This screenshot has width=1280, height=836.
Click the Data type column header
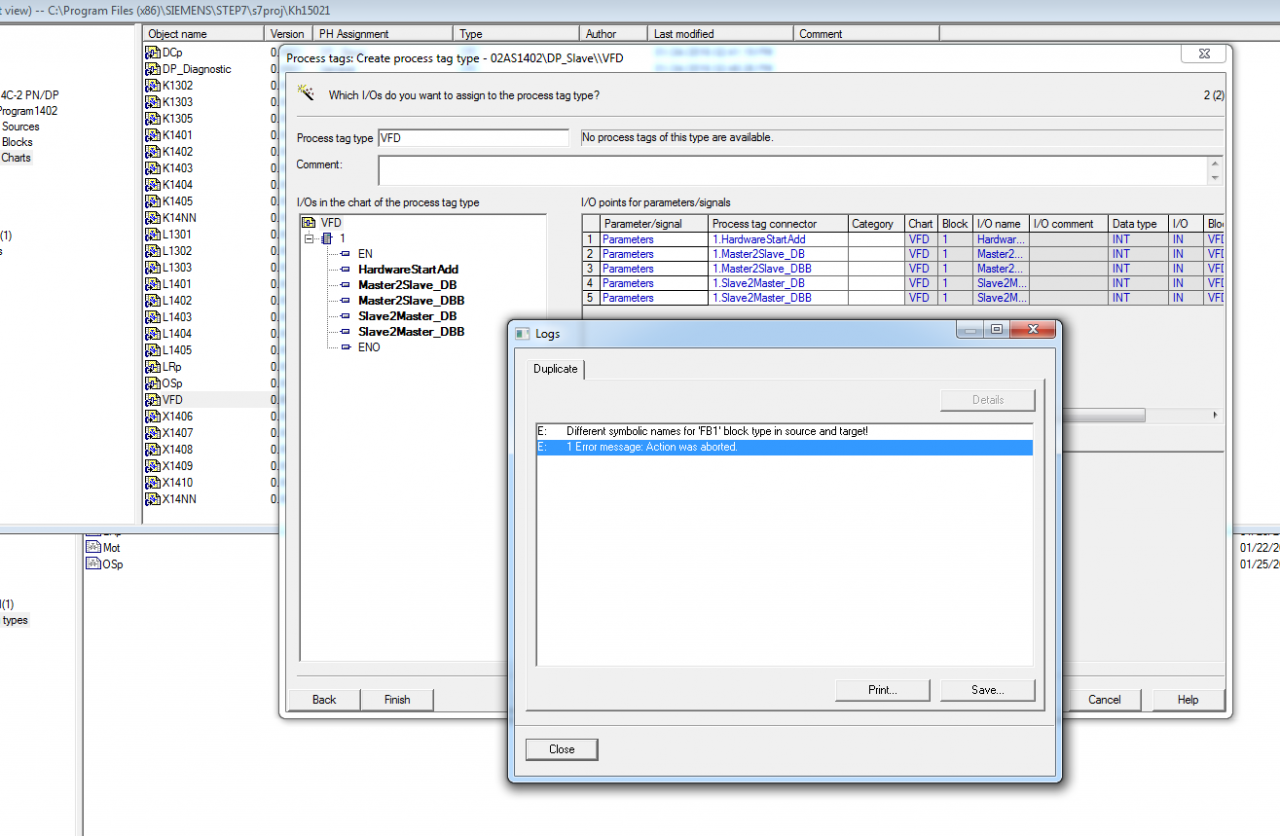click(1139, 224)
